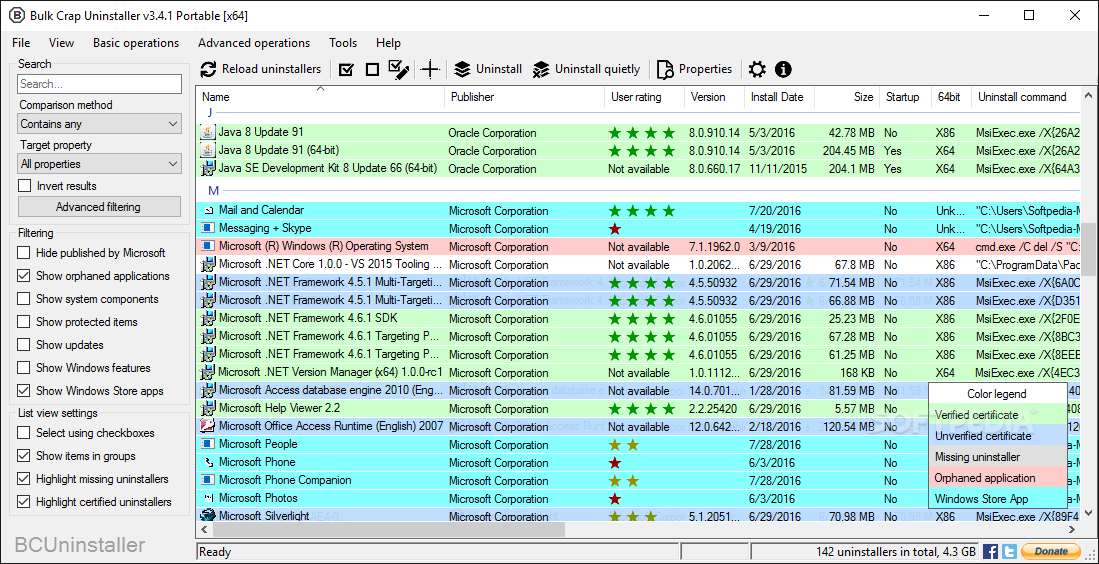Screen dimensions: 1099x564
Task: Open the Tools menu
Action: click(x=343, y=43)
